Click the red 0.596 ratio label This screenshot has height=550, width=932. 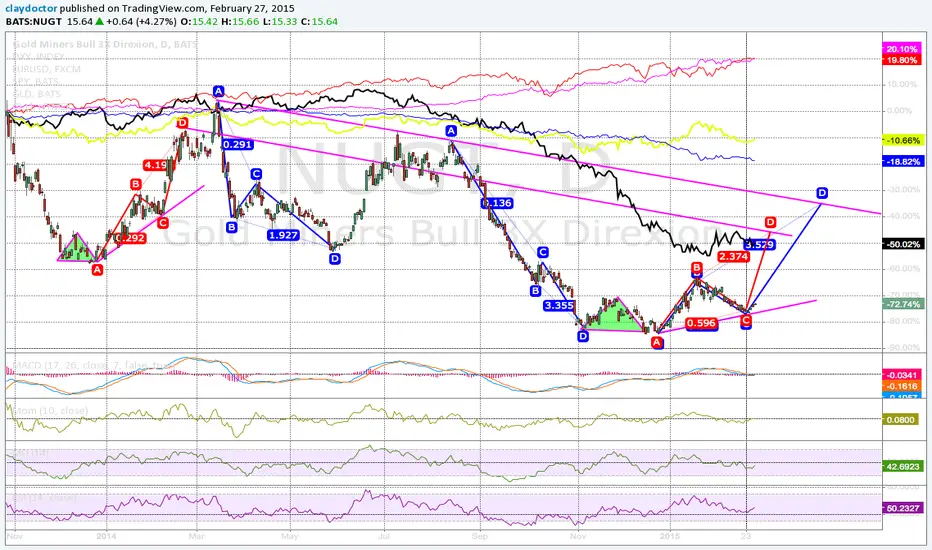[701, 323]
